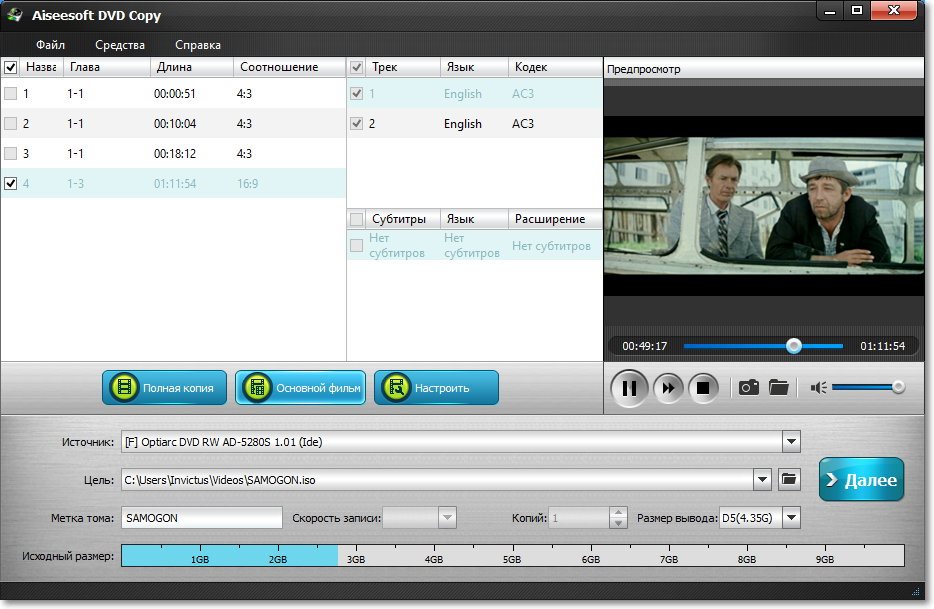Screen dimensions: 934x609
Task: Select Основной фильм copy mode
Action: (300, 387)
